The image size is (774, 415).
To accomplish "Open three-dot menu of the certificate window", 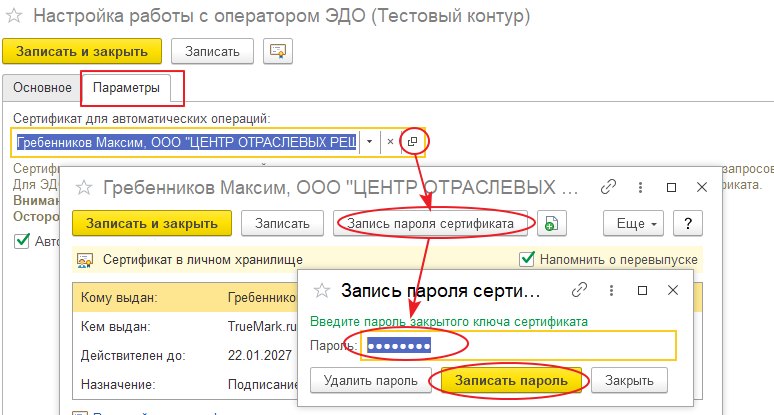I will 640,187.
